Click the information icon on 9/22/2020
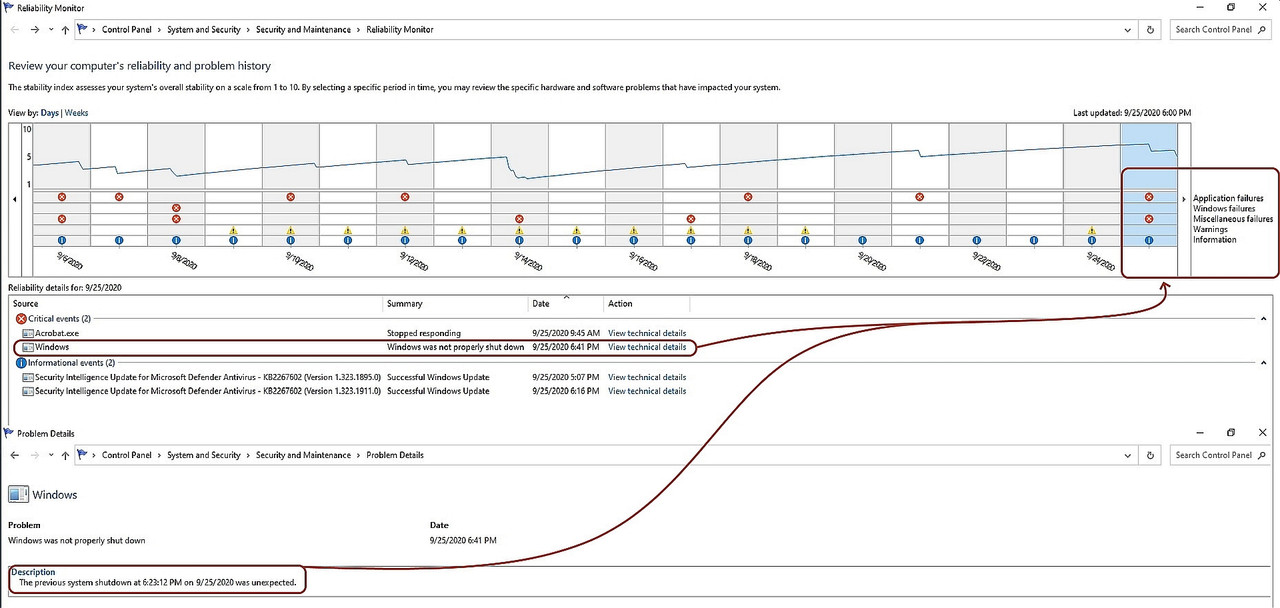 (977, 240)
